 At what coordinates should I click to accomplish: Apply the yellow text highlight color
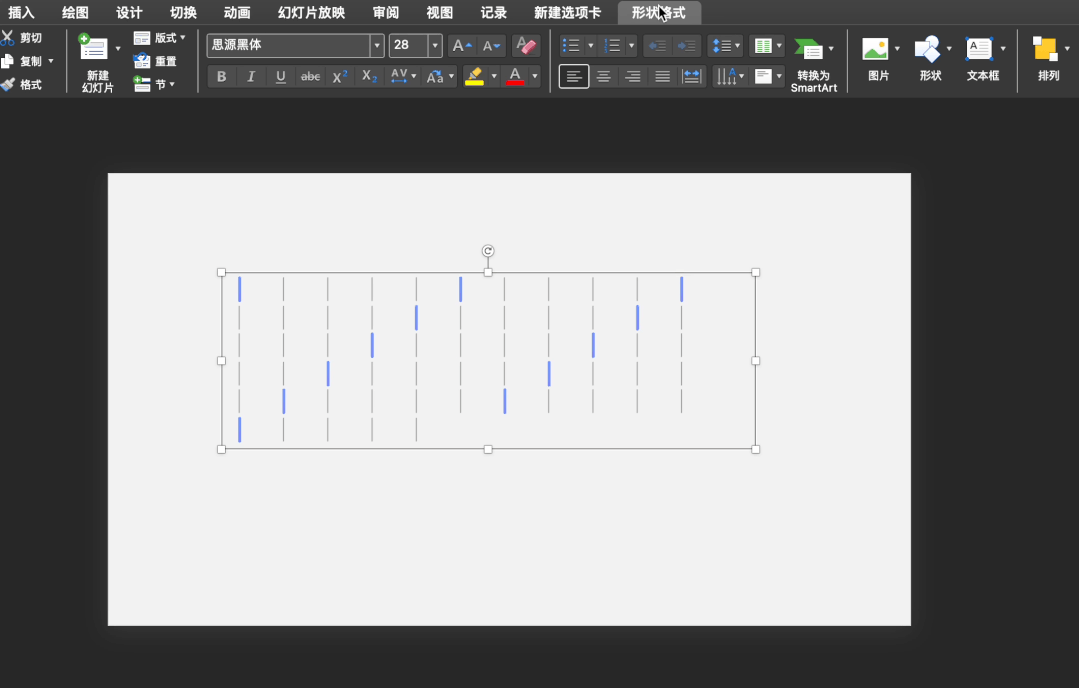(x=474, y=76)
